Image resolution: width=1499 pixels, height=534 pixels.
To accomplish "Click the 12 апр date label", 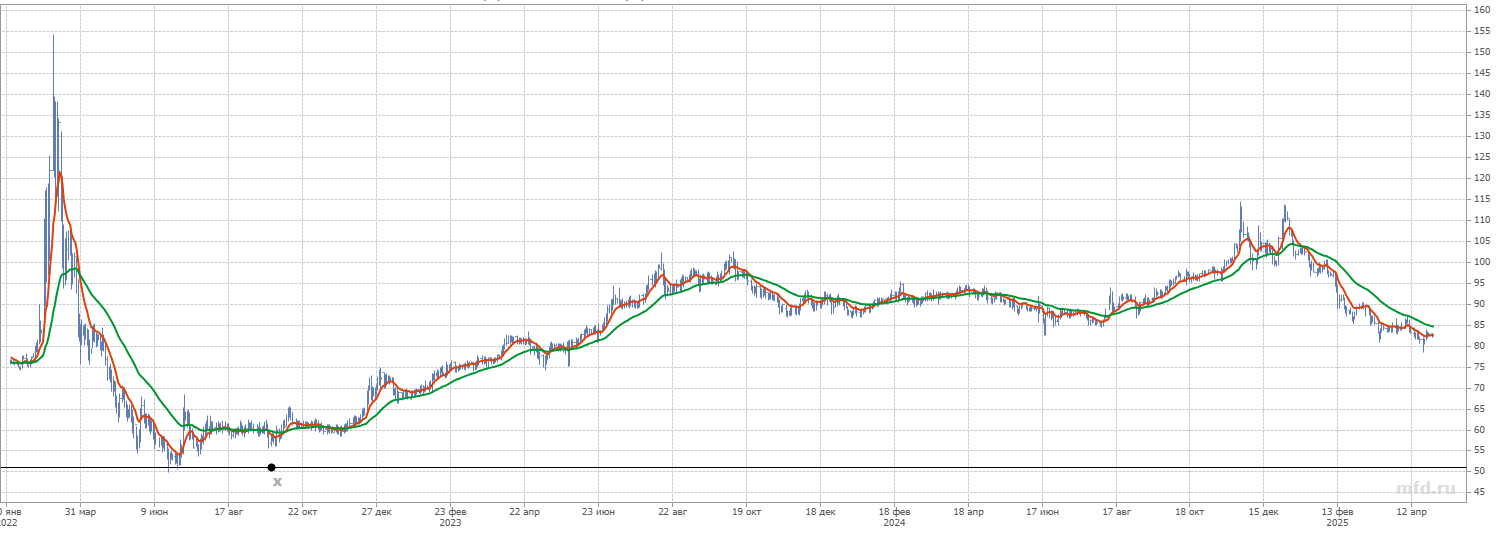I will [x=1411, y=510].
